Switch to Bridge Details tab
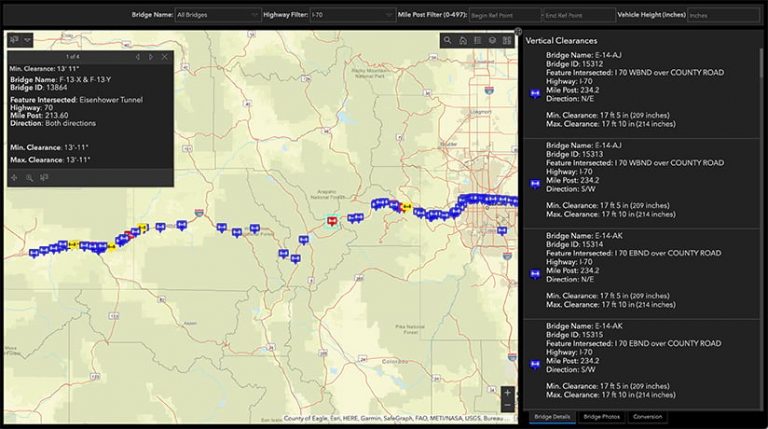Image resolution: width=768 pixels, height=429 pixels. click(x=552, y=417)
